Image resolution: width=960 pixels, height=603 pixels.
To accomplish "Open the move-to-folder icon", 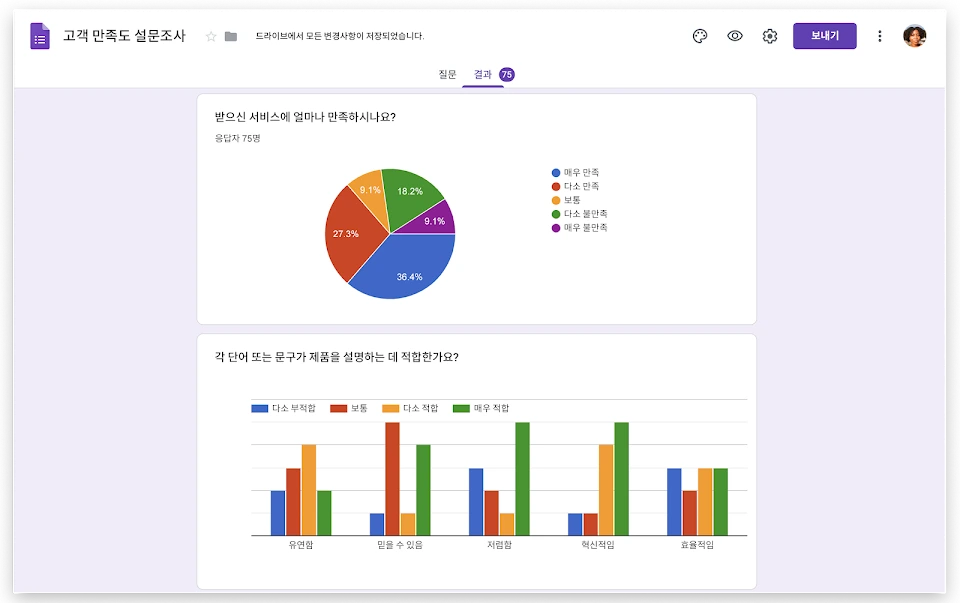I will click(x=231, y=37).
